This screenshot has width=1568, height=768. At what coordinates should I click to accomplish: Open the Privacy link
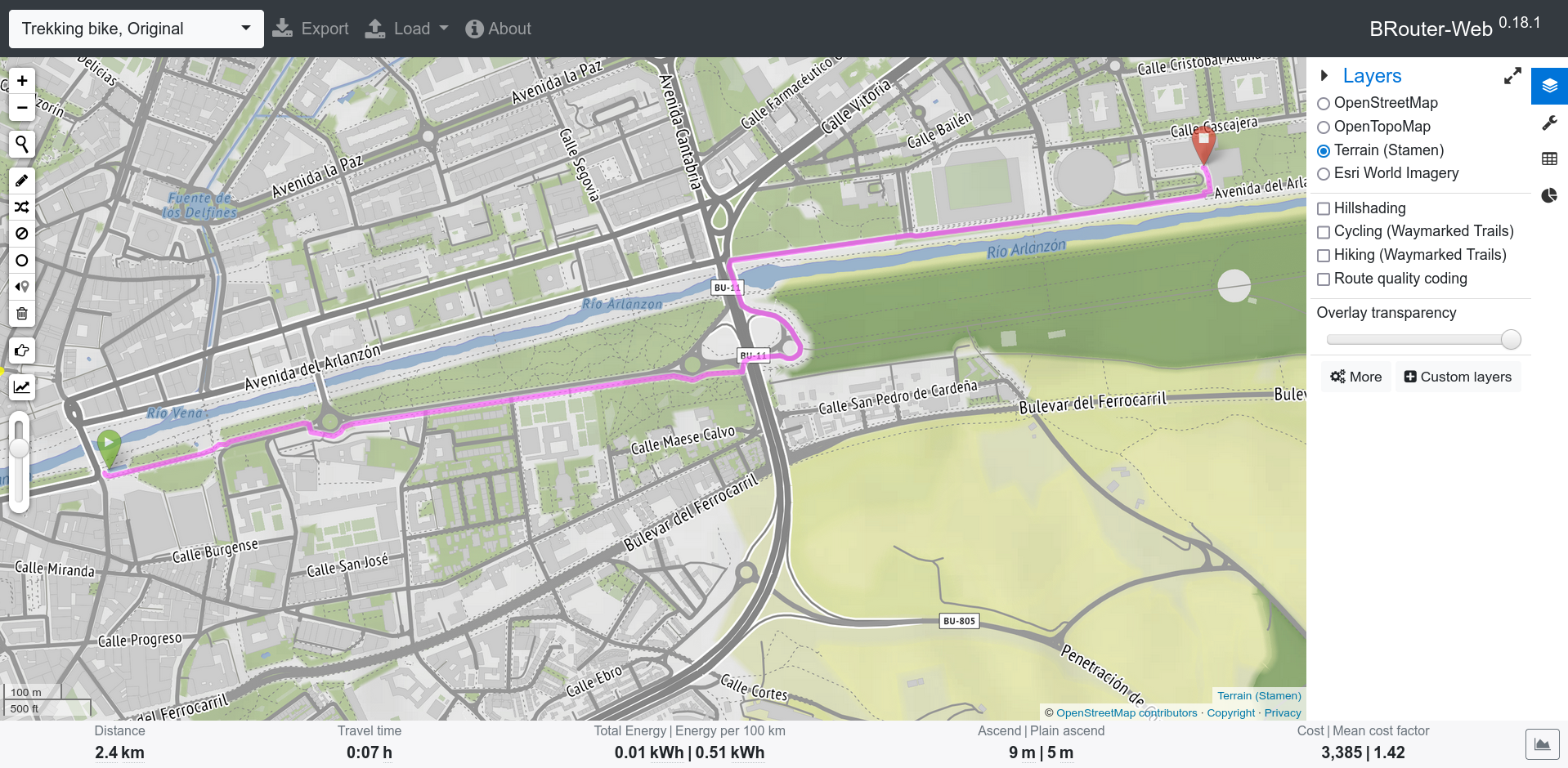[x=1282, y=712]
